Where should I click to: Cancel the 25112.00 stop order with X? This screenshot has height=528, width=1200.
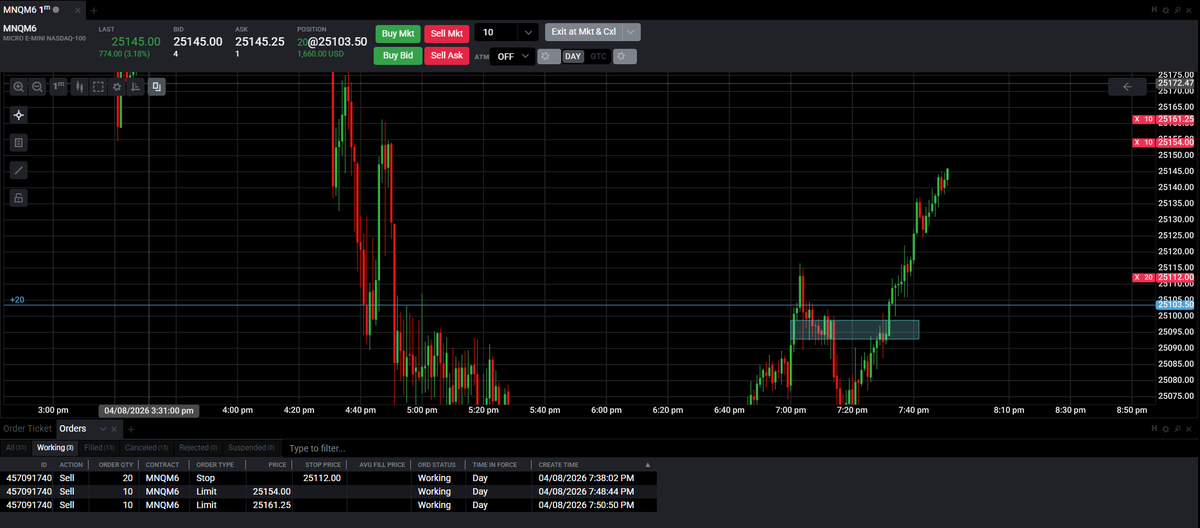[1137, 277]
